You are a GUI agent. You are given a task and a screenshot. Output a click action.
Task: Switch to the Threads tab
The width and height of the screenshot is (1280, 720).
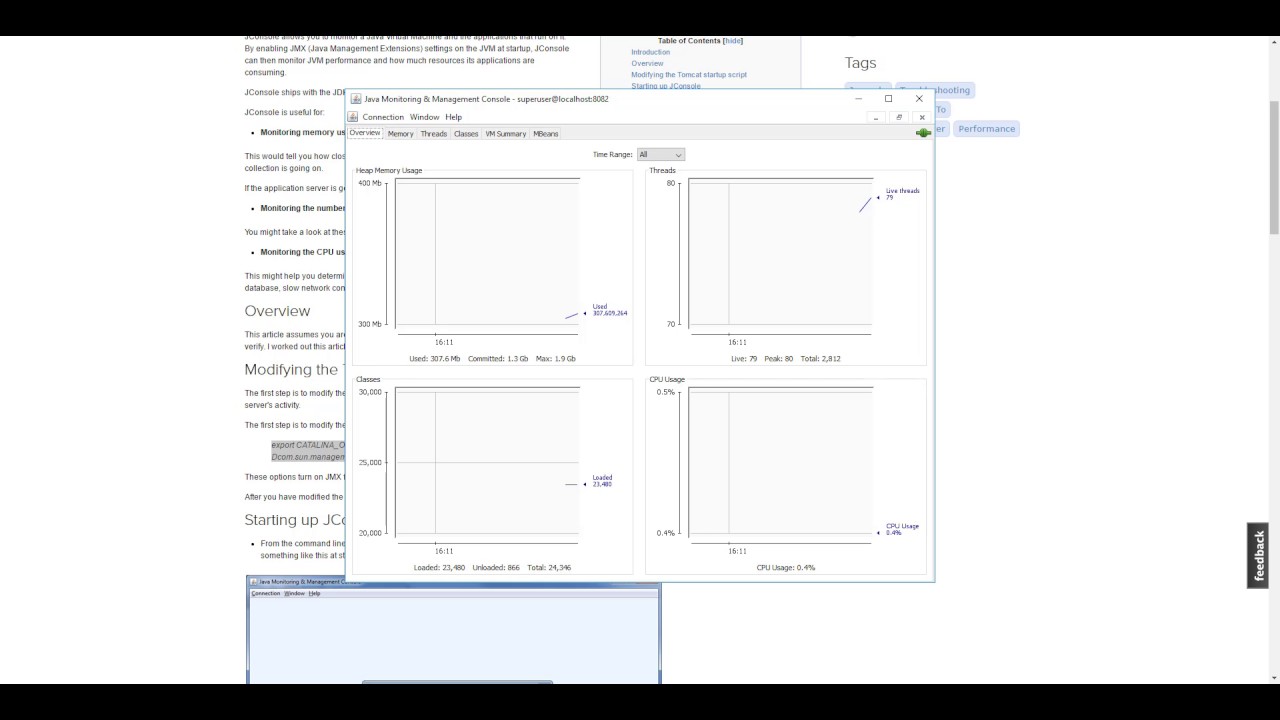pyautogui.click(x=434, y=133)
